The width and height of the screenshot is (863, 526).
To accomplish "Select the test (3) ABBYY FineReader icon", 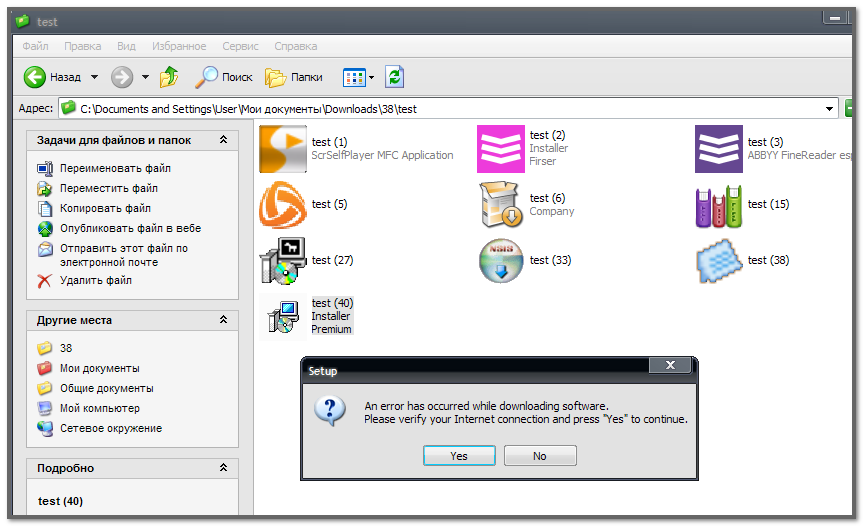I will (719, 149).
